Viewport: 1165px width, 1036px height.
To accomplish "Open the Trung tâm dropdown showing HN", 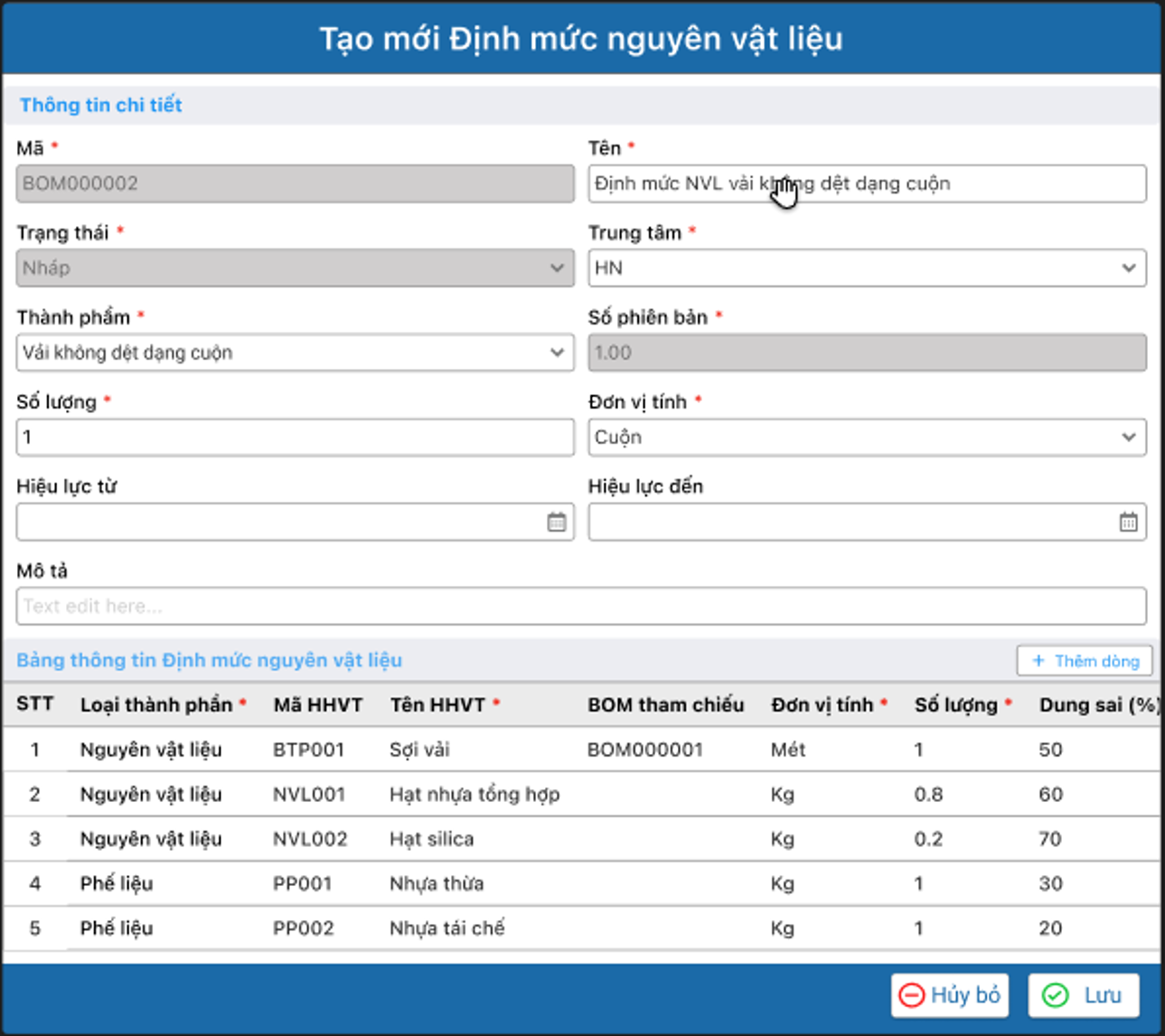I will pos(1128,268).
